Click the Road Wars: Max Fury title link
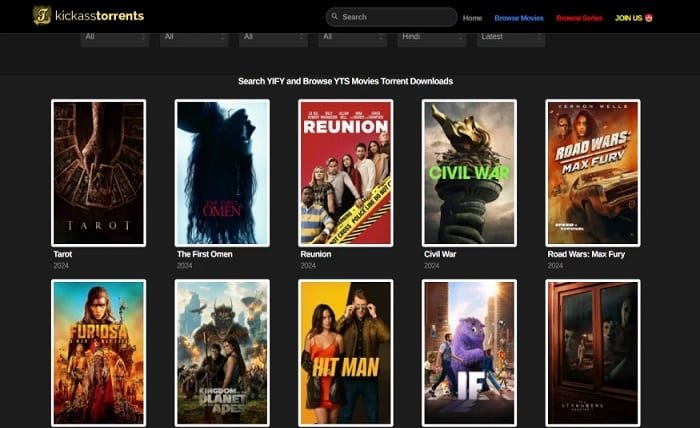Viewport: 700px width, 428px height. tap(586, 254)
